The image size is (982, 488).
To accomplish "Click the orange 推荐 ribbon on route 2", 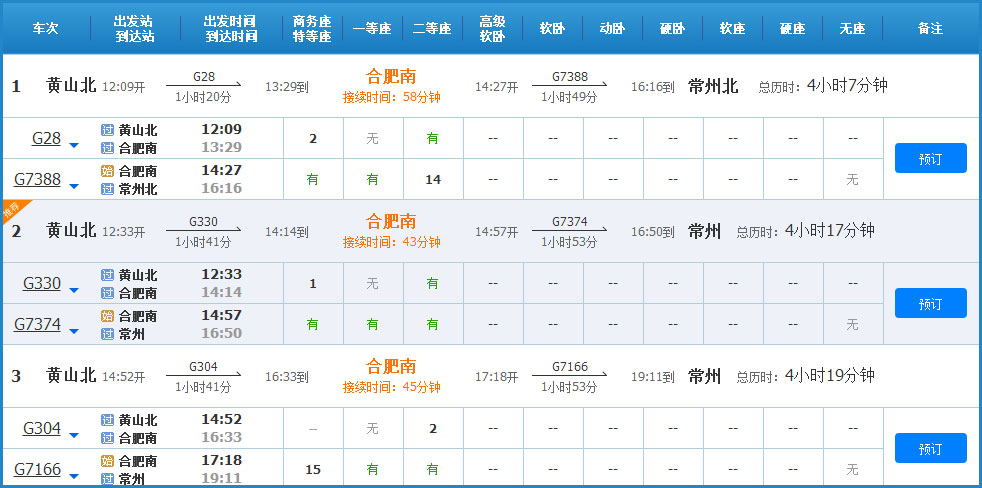I will [x=13, y=209].
